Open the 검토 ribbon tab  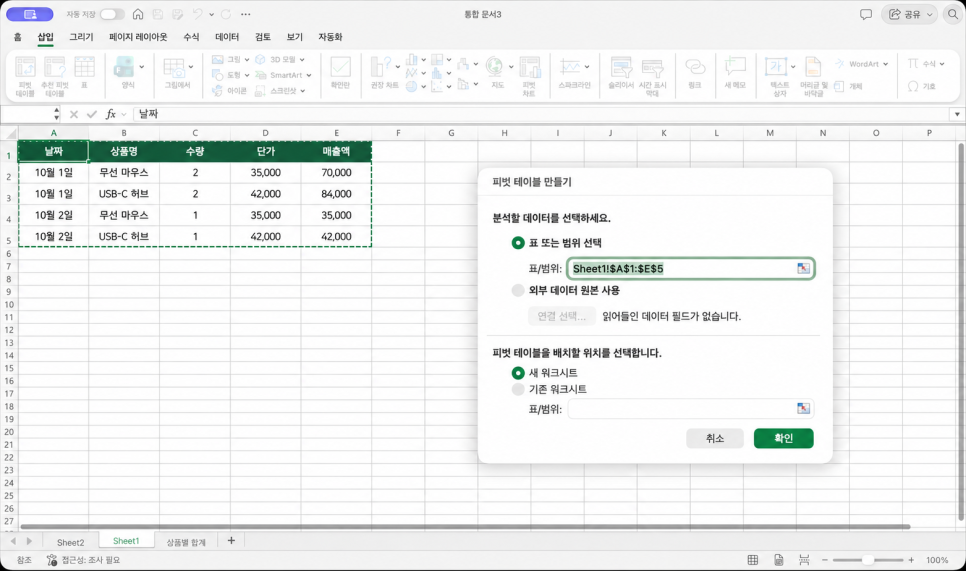(263, 37)
